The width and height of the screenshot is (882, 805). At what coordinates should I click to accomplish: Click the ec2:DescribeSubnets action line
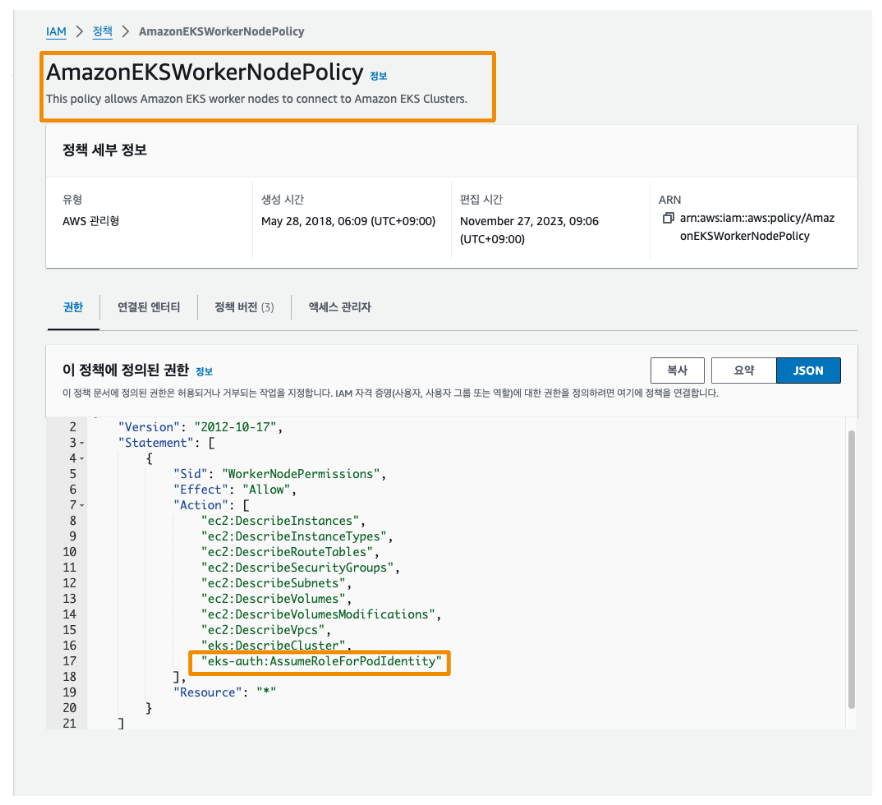pos(276,583)
